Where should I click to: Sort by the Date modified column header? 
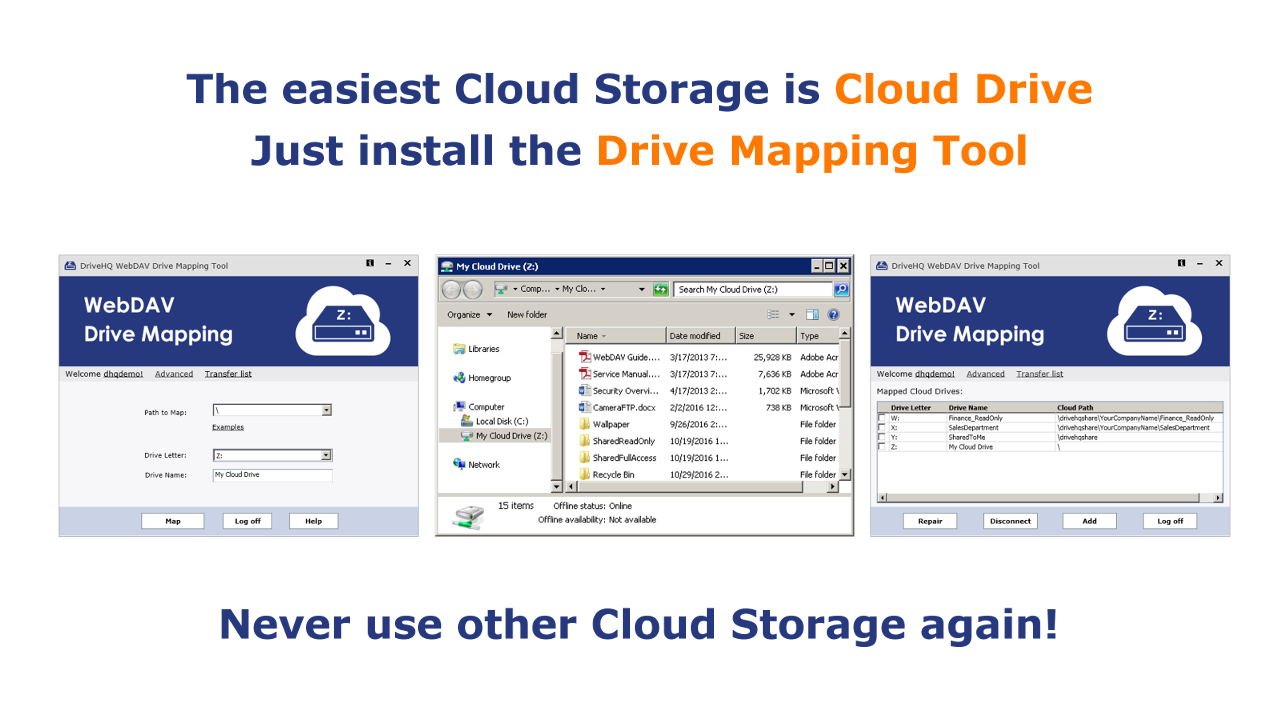click(x=700, y=336)
